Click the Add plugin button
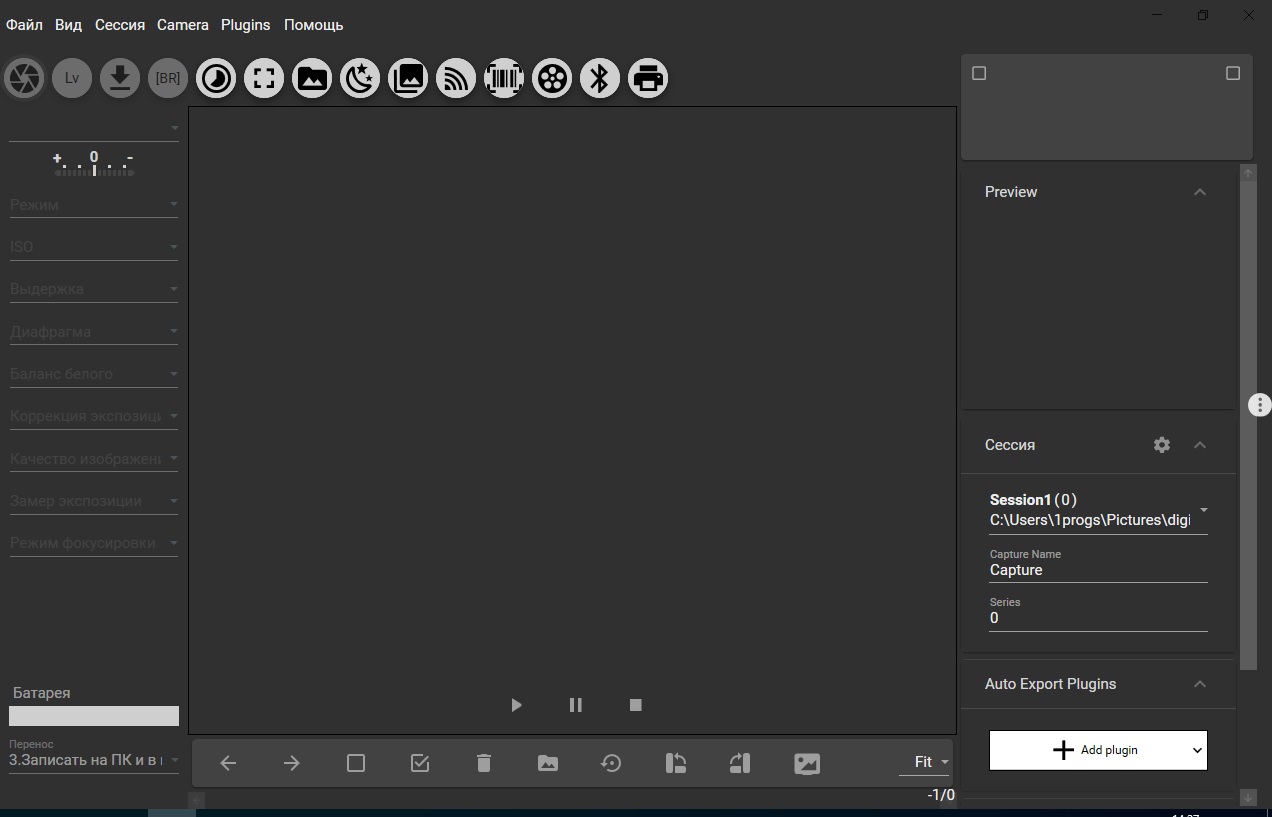This screenshot has width=1272, height=817. click(x=1098, y=750)
